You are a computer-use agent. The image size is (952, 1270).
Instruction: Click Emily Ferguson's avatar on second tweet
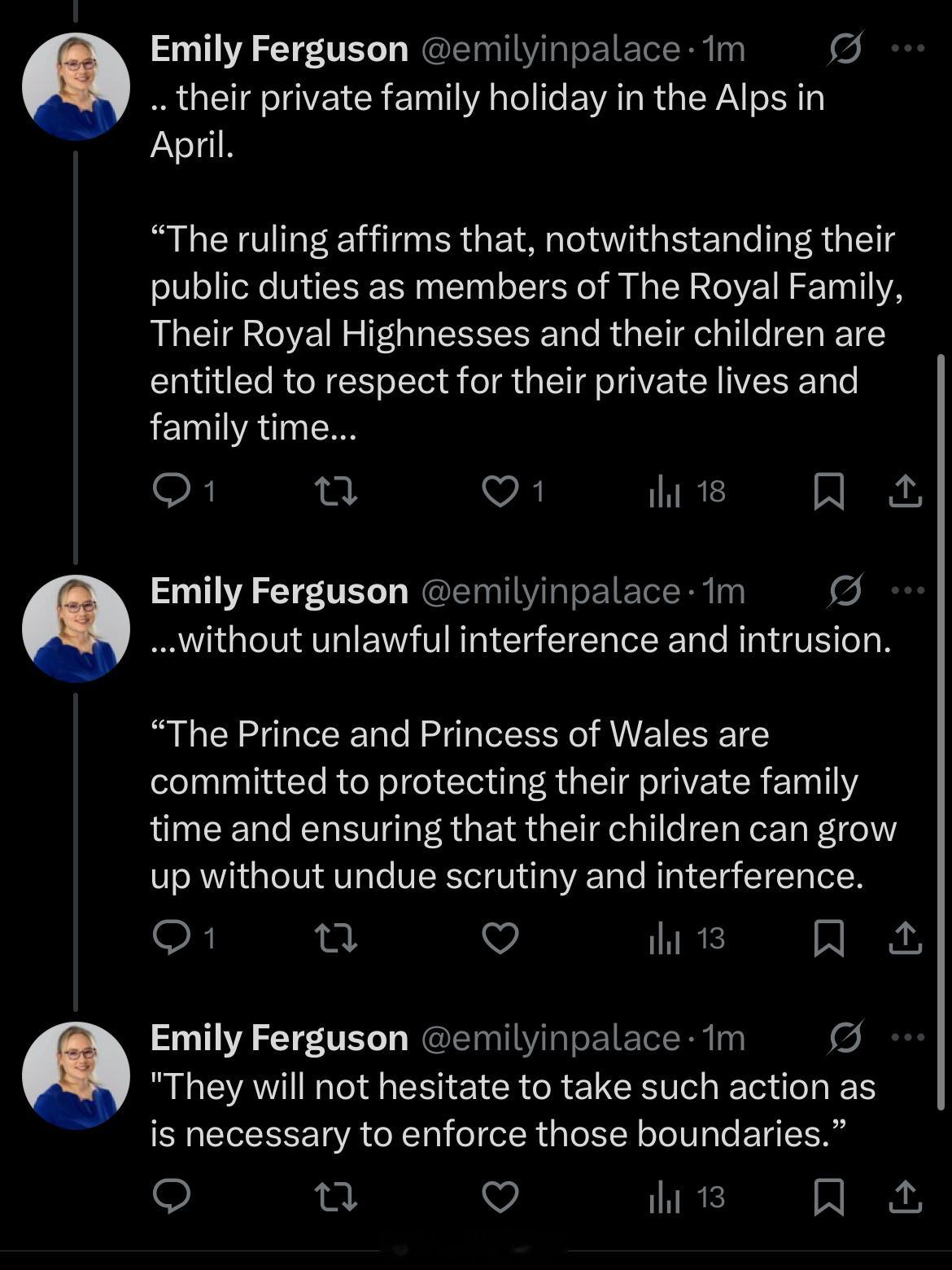click(76, 628)
